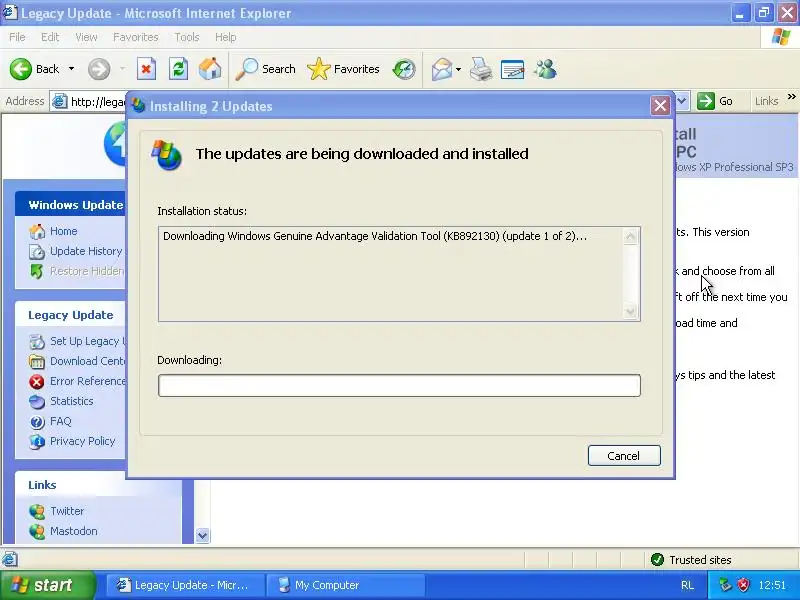The image size is (800, 600).
Task: Click the FAQ question mark icon
Action: 37,421
